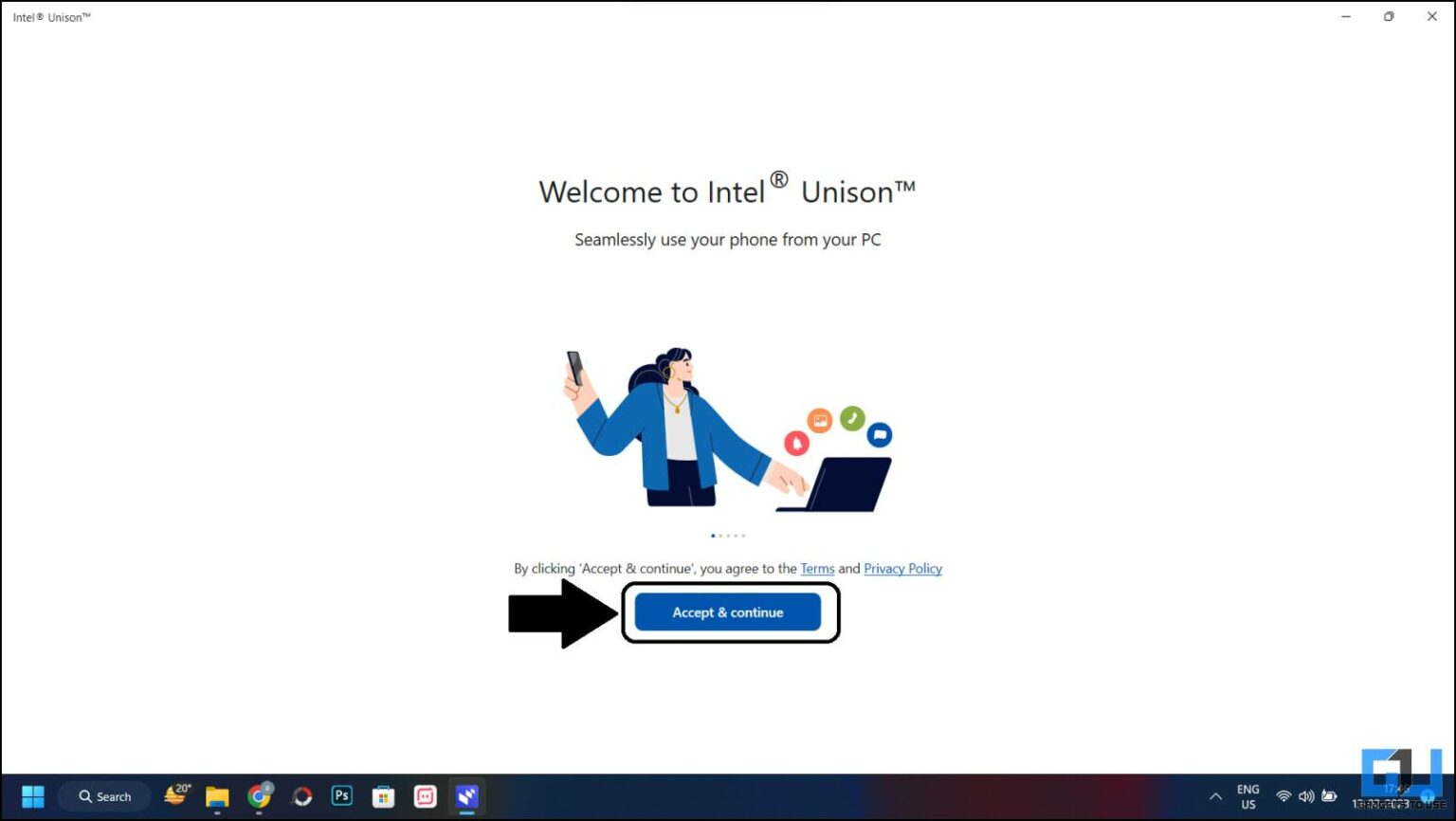Screen dimensions: 1456x821
Task: Check the battery status icon
Action: 1329,796
